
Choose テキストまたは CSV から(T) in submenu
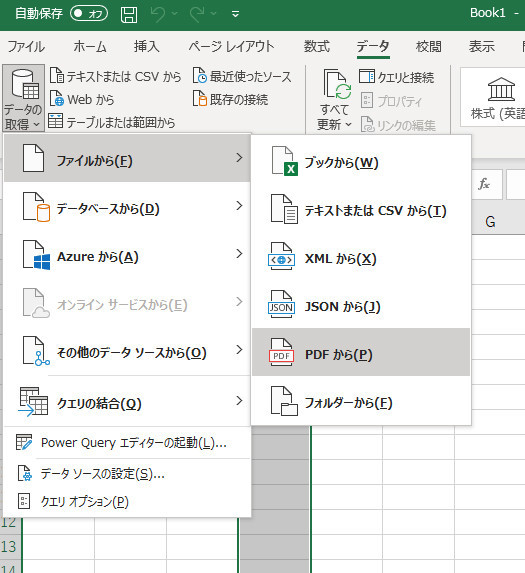pyautogui.click(x=361, y=210)
